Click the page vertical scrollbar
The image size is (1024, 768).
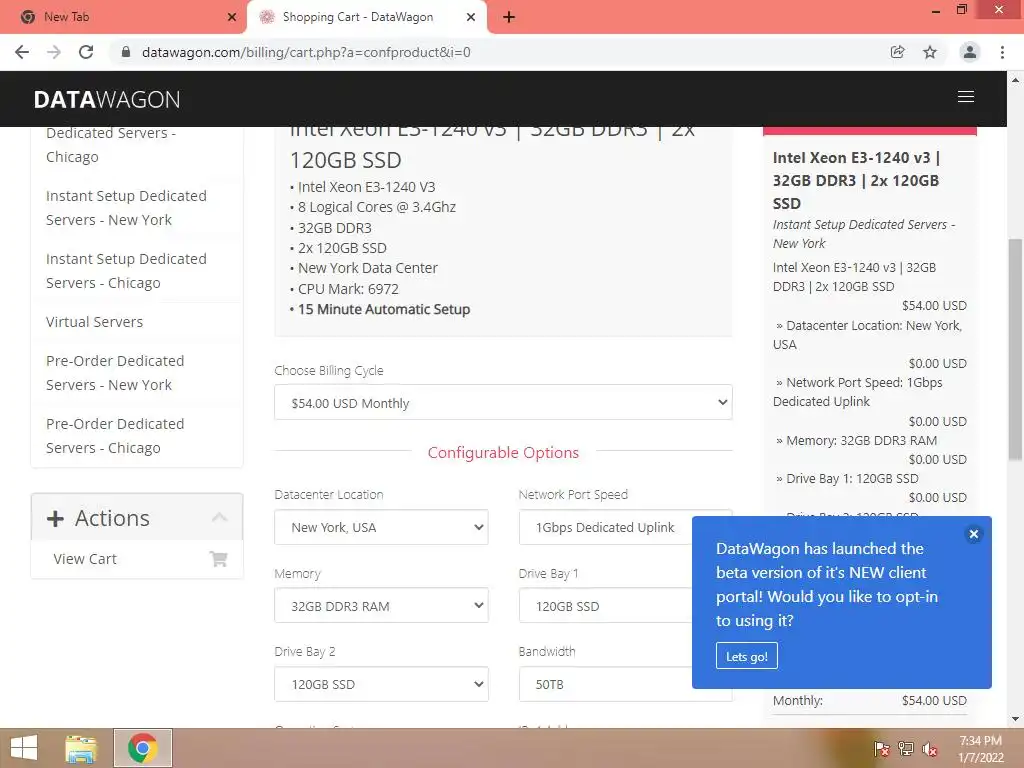1016,349
